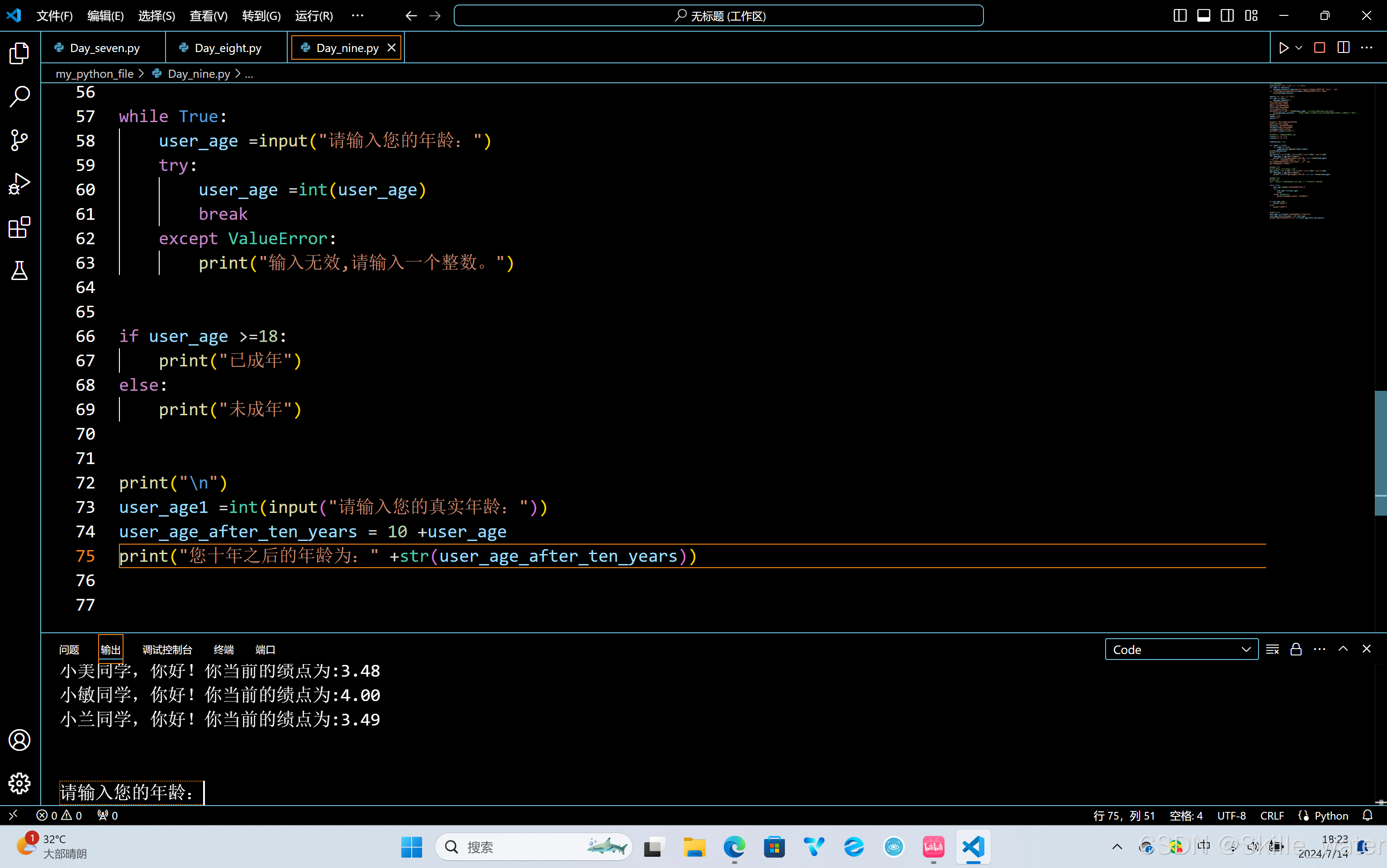
Task: Open Run and Debug view
Action: (x=19, y=184)
